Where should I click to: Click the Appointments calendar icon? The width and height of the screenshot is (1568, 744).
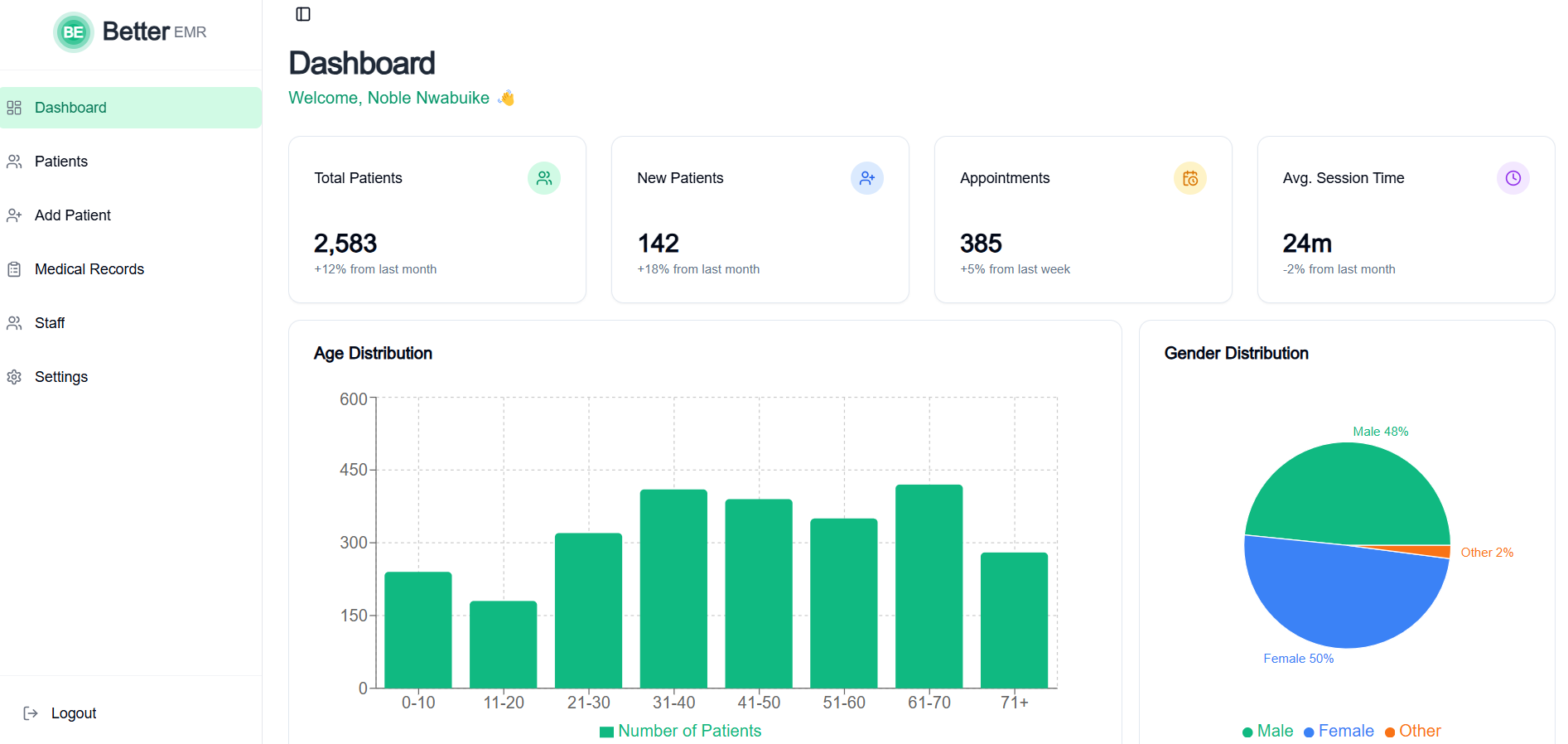point(1189,178)
